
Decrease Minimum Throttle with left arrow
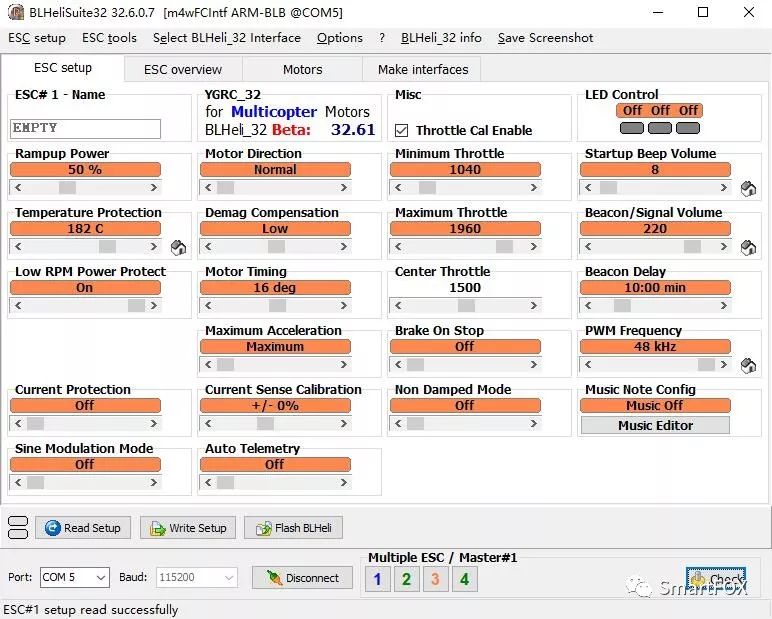(398, 188)
